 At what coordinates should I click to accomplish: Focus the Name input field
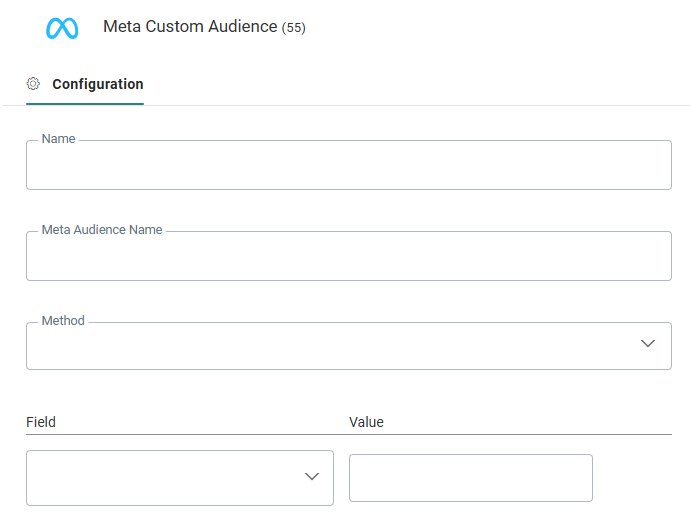(x=348, y=166)
